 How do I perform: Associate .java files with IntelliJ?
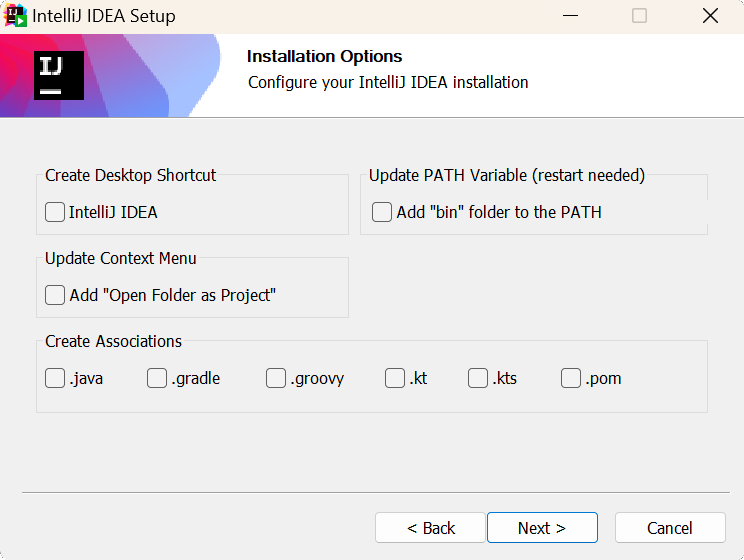[x=55, y=378]
